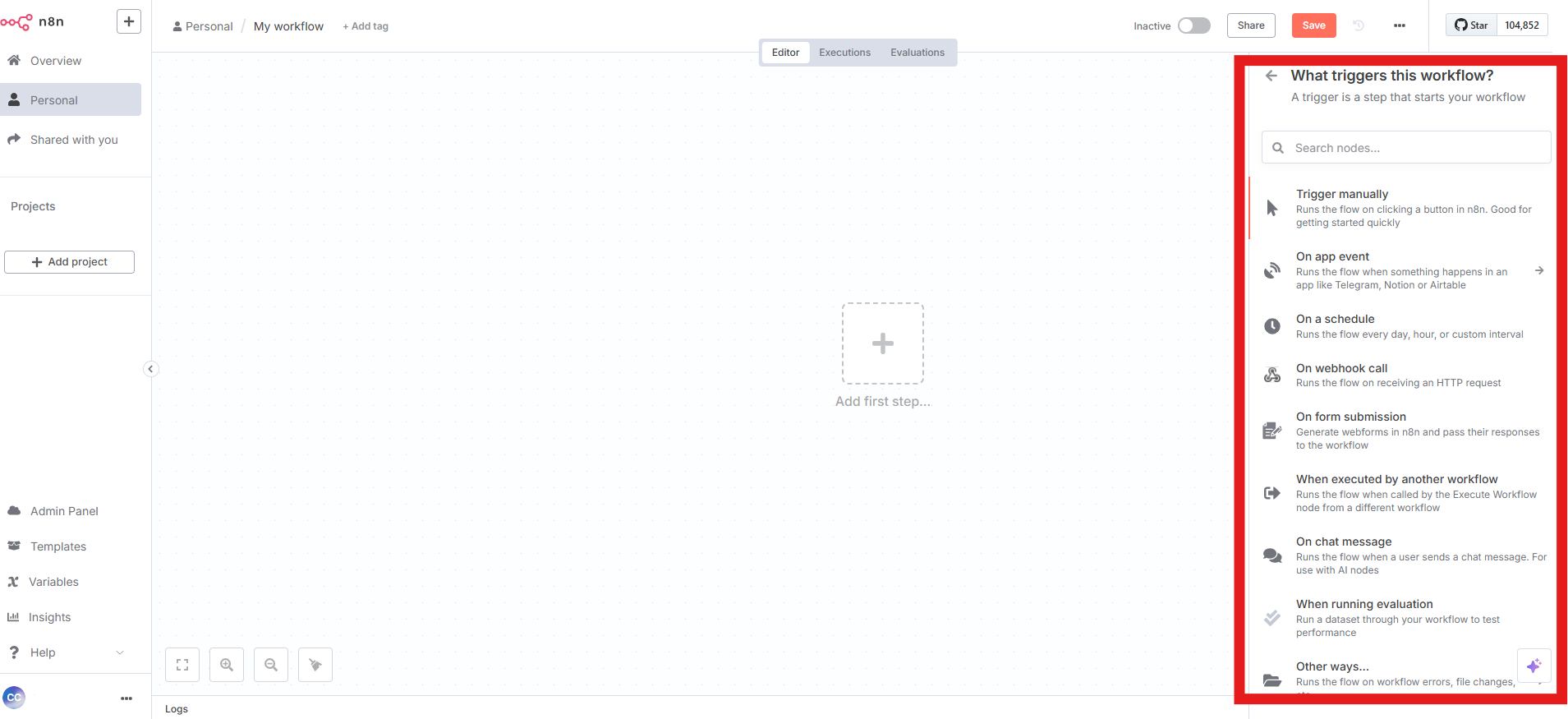Image resolution: width=1568 pixels, height=719 pixels.
Task: Switch to the Executions tab
Action: coord(844,53)
